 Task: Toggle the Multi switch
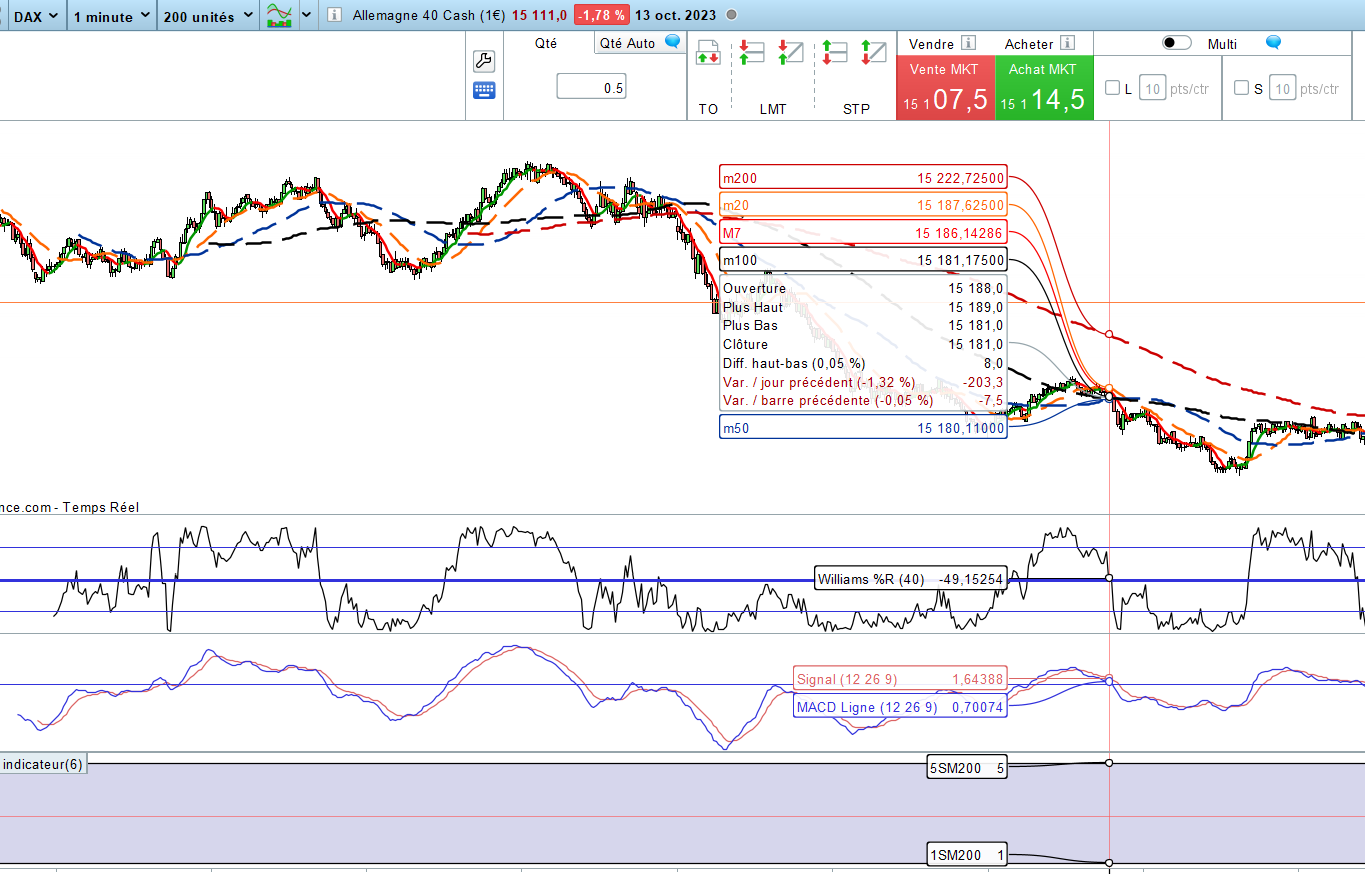[x=1177, y=43]
